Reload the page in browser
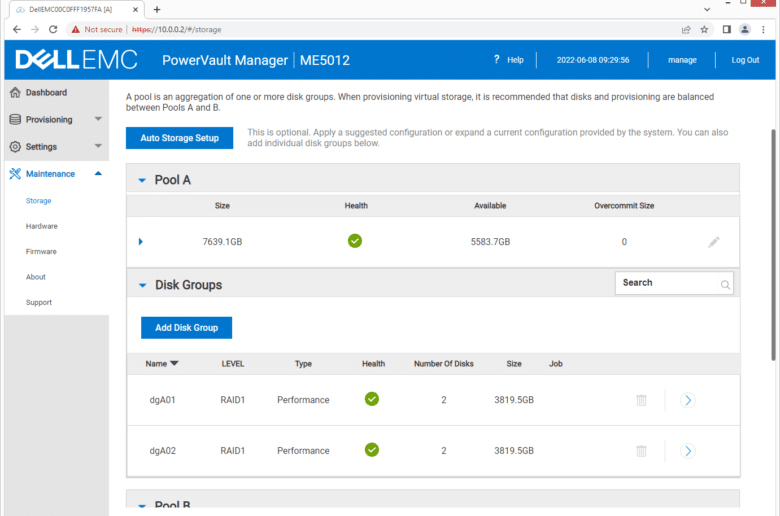This screenshot has width=780, height=516. [x=53, y=29]
